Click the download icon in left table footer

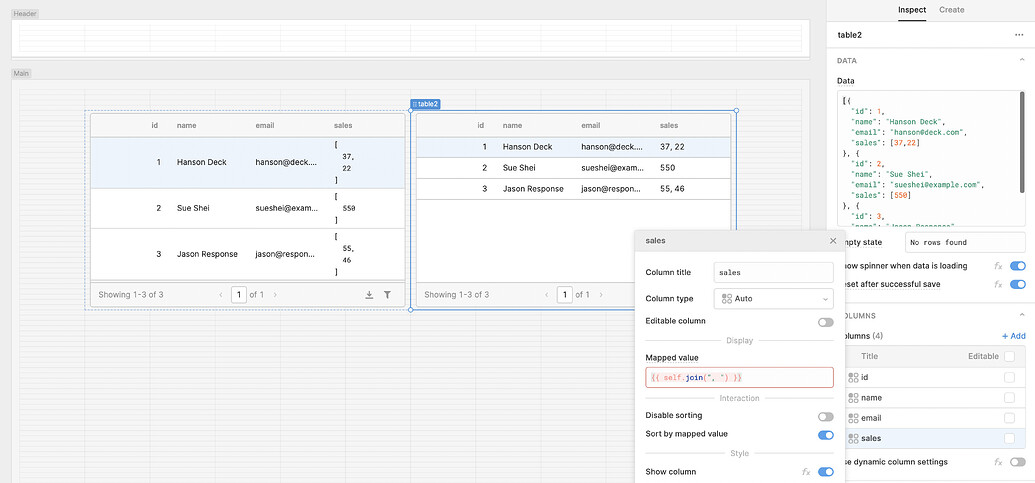click(x=370, y=295)
